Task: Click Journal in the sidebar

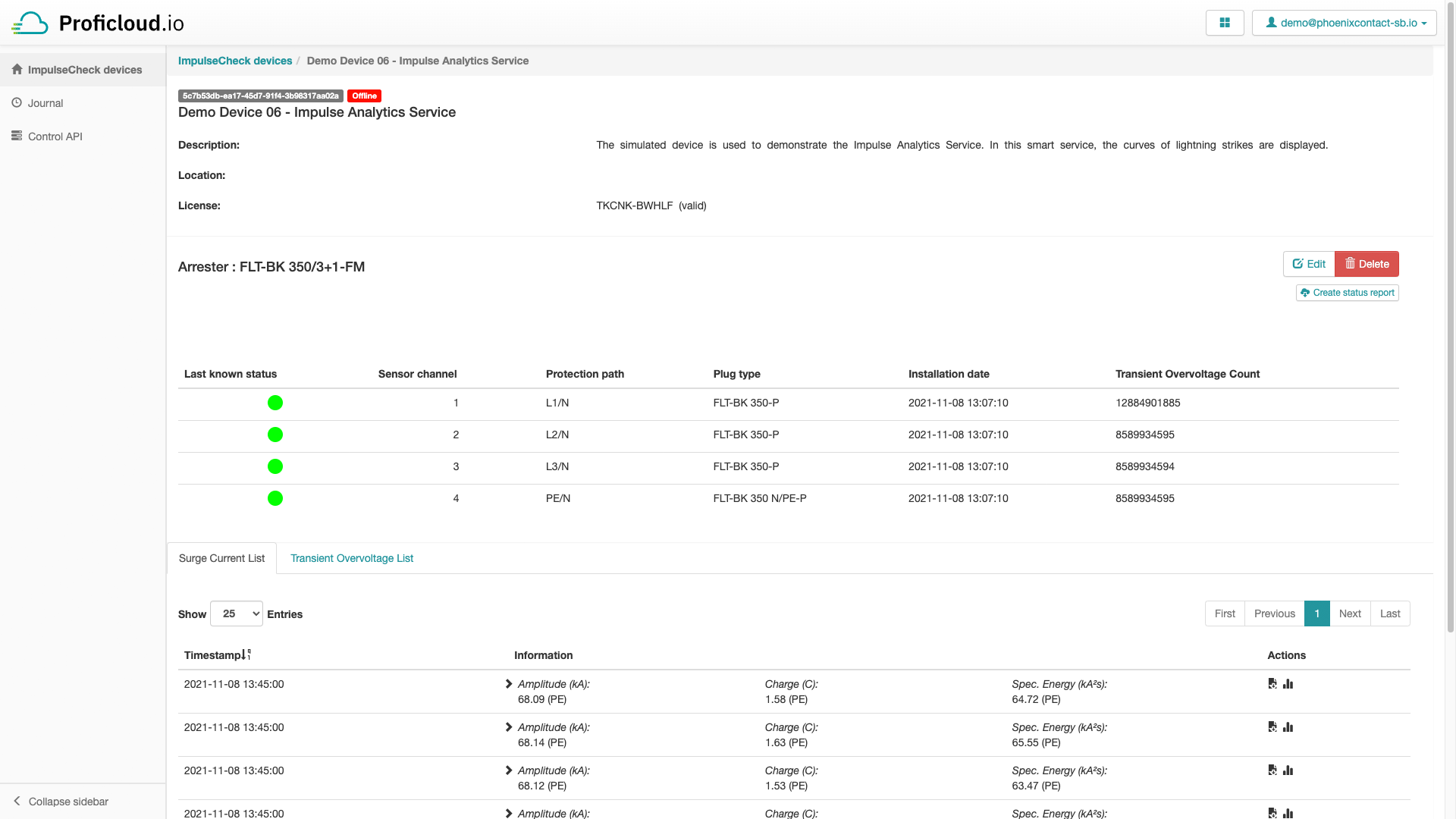Action: pyautogui.click(x=45, y=103)
